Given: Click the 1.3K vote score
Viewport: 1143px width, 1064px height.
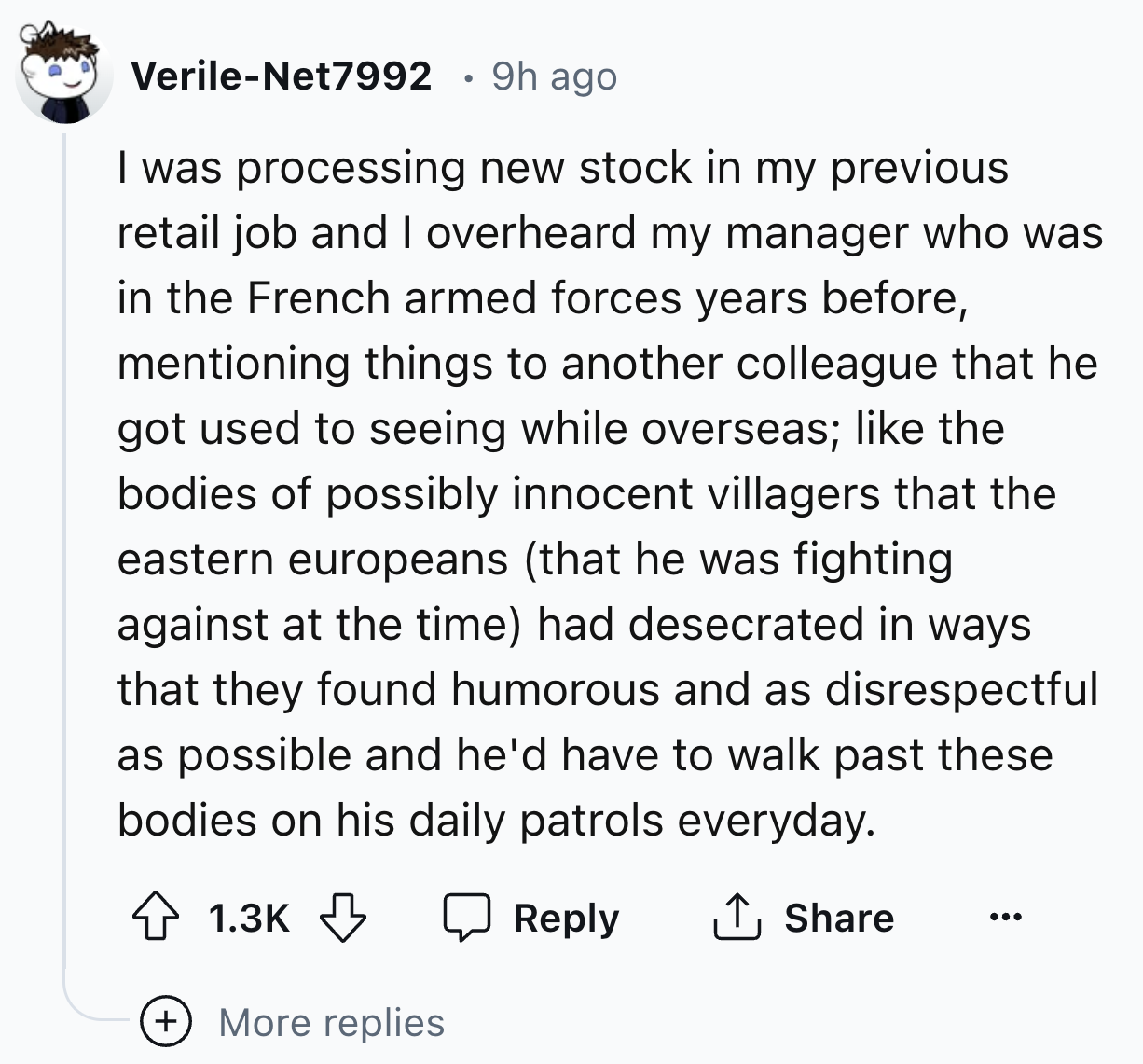Looking at the screenshot, I should [x=249, y=918].
